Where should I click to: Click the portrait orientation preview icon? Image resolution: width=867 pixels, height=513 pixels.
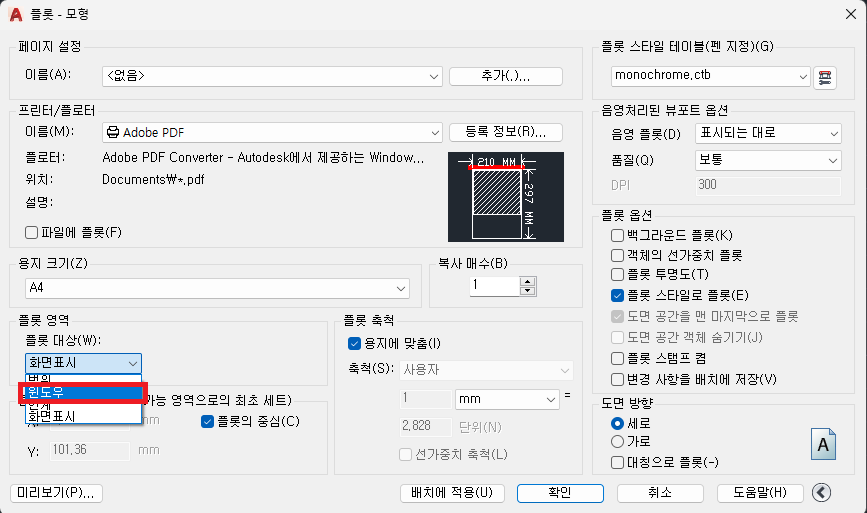823,444
